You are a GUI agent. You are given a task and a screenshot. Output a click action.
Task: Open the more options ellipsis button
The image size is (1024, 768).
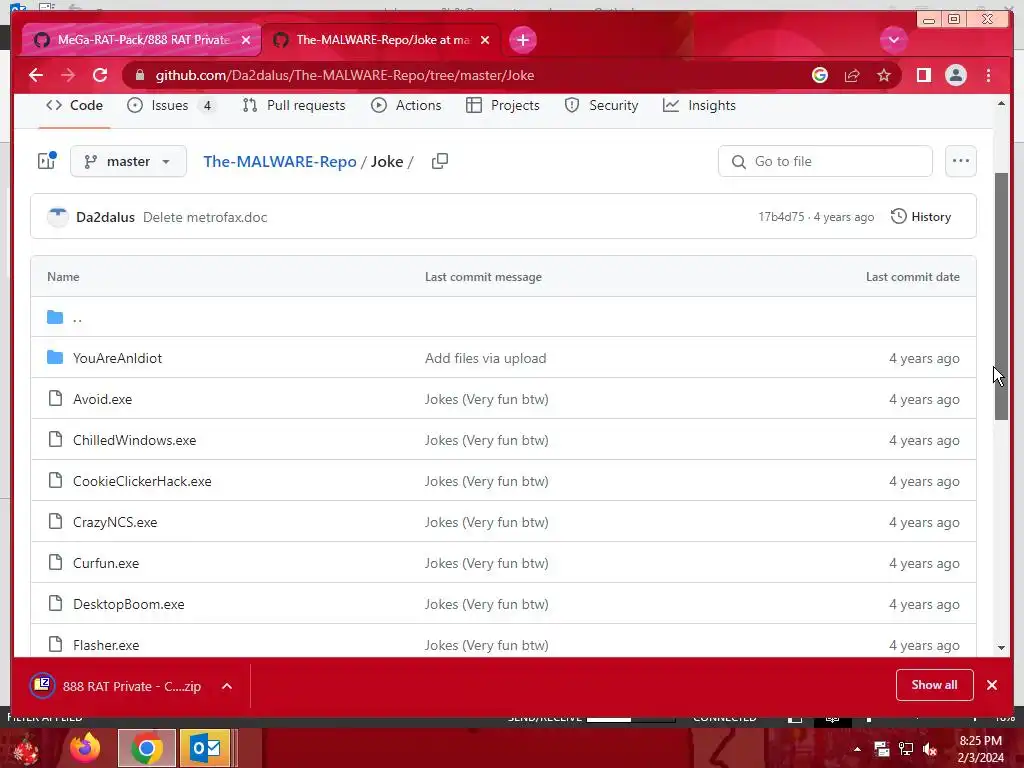[x=961, y=161]
